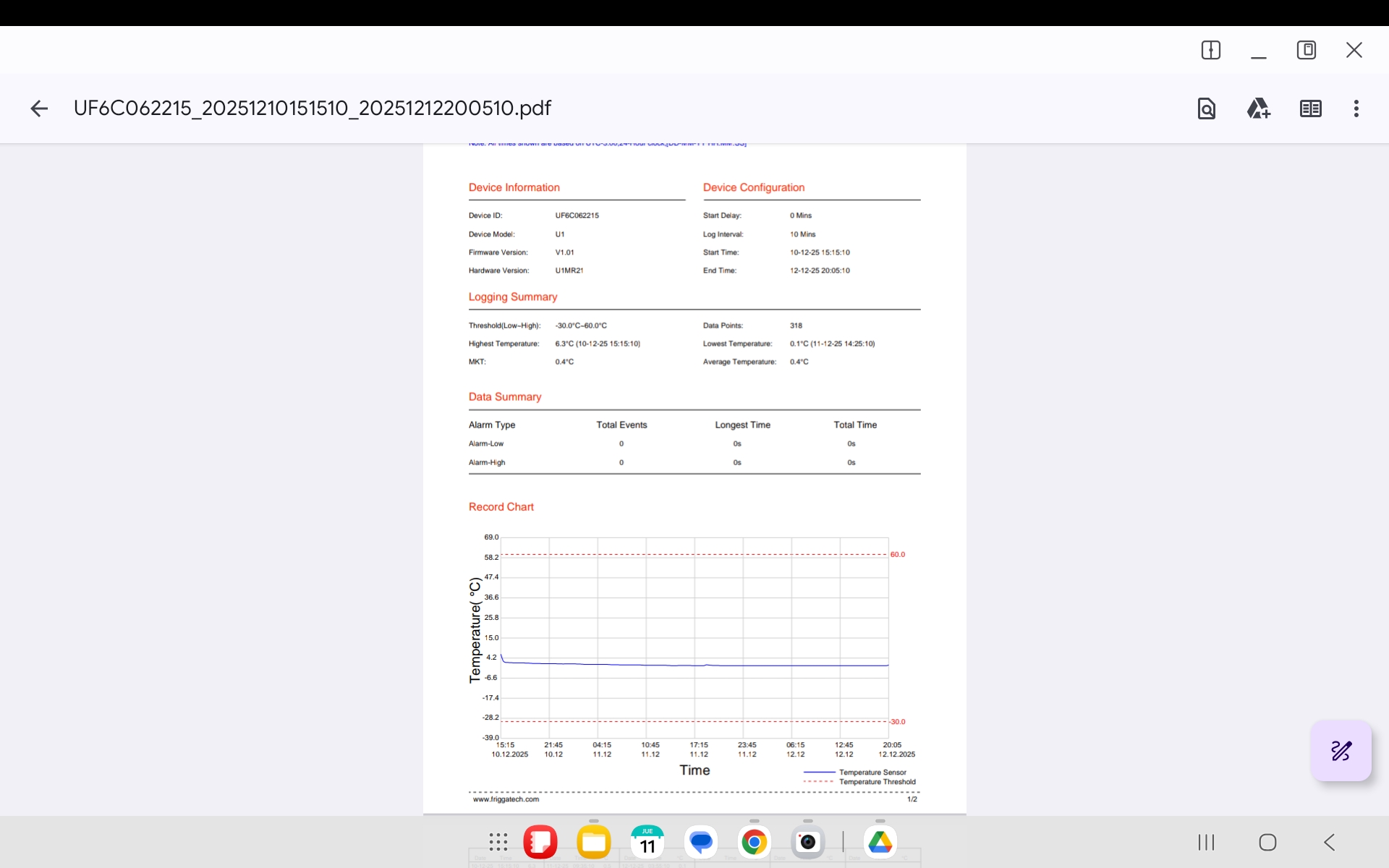Show recent apps with three-lines button
This screenshot has height=868, width=1389.
click(x=1205, y=842)
